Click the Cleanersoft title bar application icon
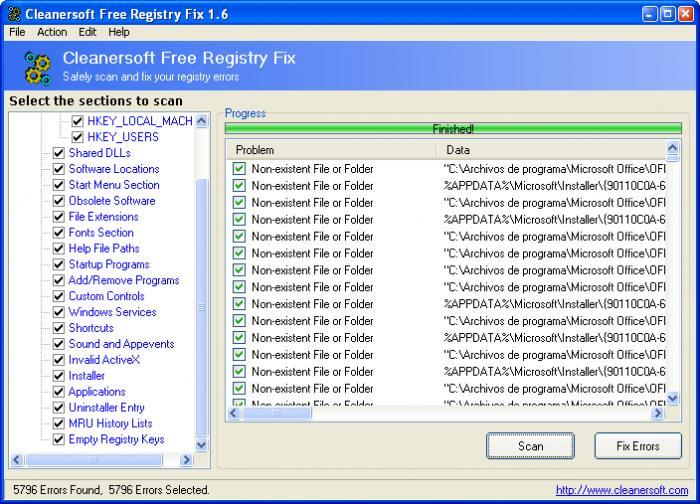 click(14, 14)
